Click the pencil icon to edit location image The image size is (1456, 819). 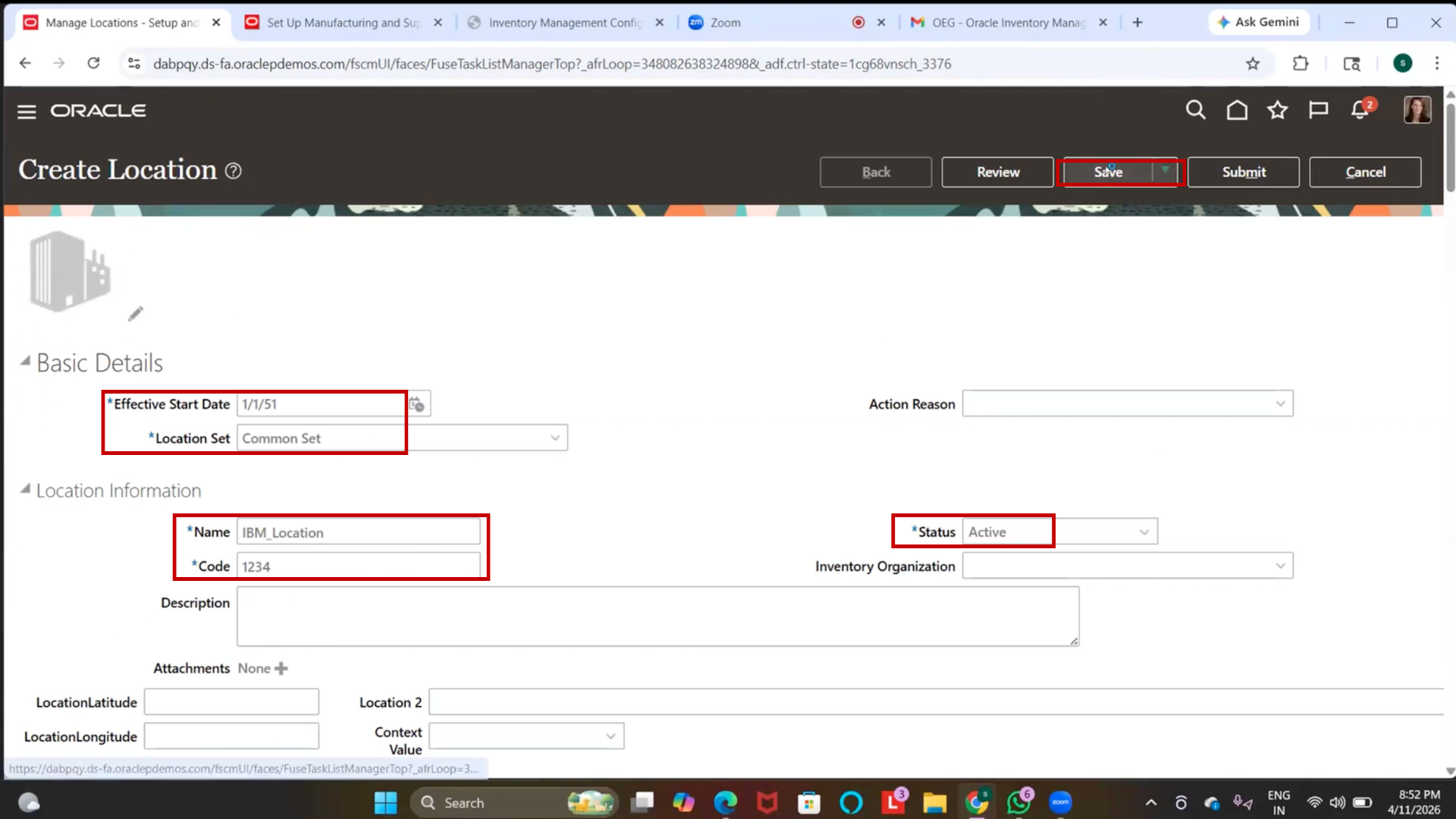136,314
